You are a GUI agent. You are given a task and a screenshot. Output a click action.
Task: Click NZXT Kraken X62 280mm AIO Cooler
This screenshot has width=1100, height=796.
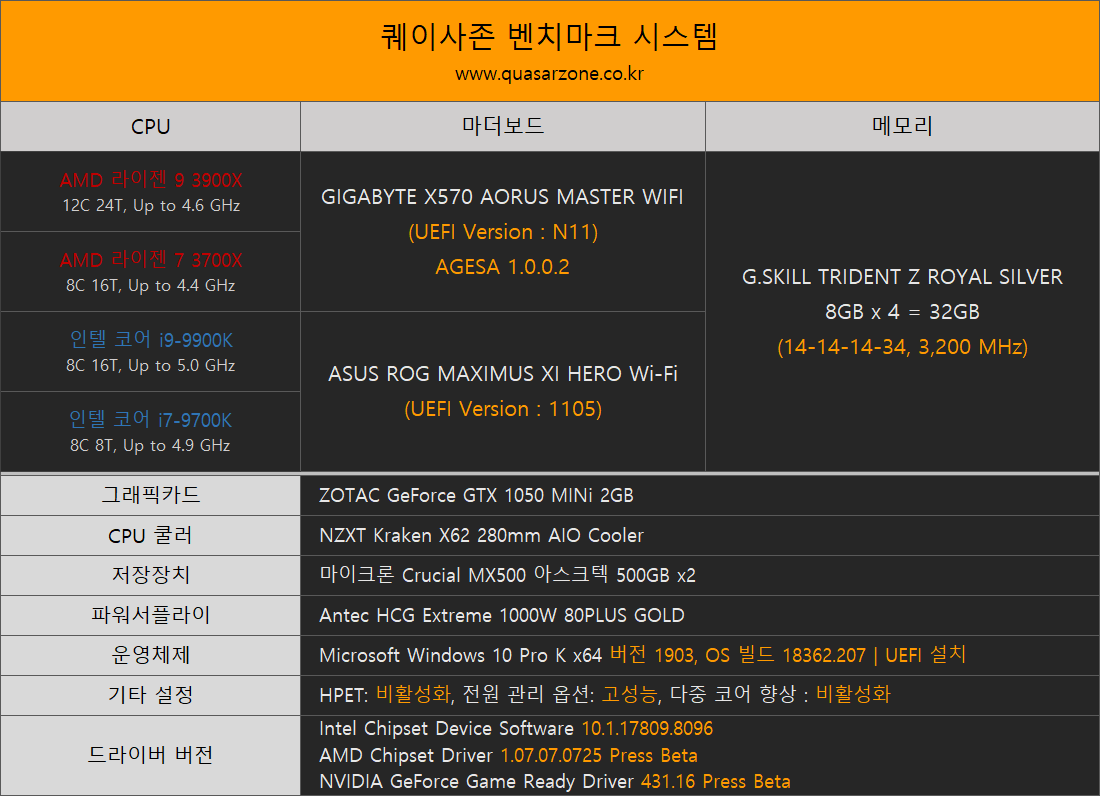pos(481,535)
